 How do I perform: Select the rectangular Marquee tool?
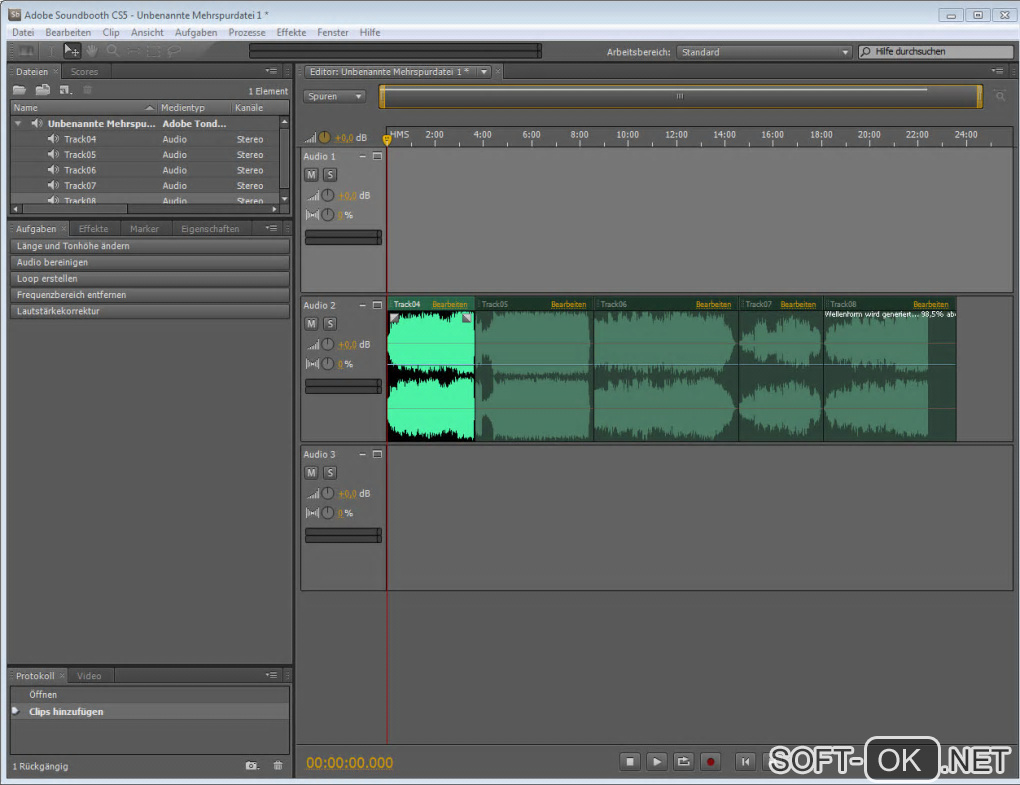[x=154, y=51]
